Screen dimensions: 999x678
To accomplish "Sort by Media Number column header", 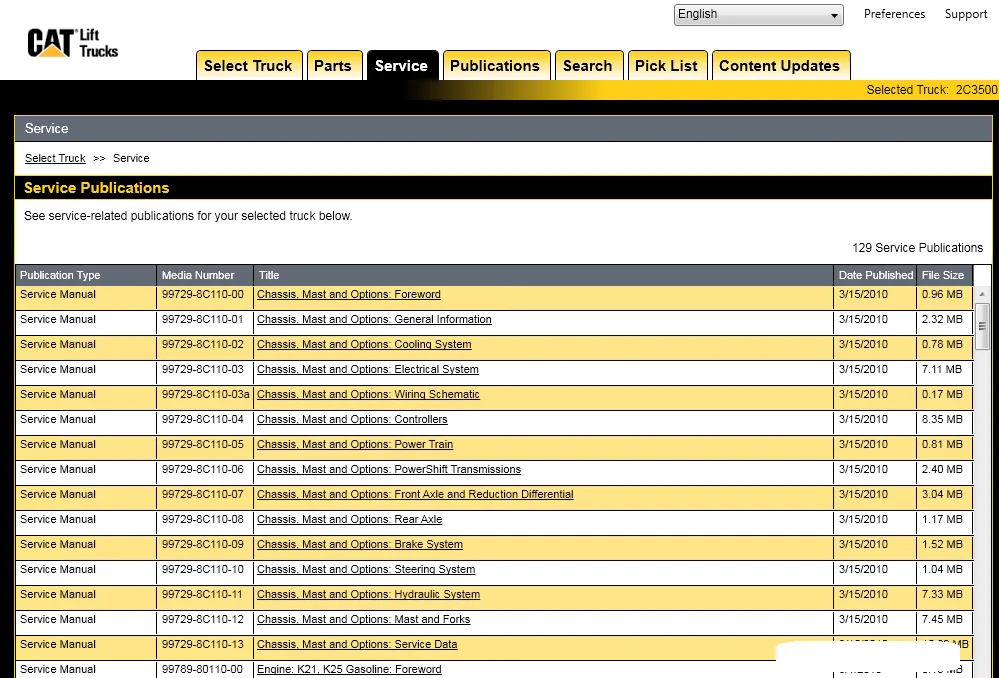I will click(x=205, y=275).
